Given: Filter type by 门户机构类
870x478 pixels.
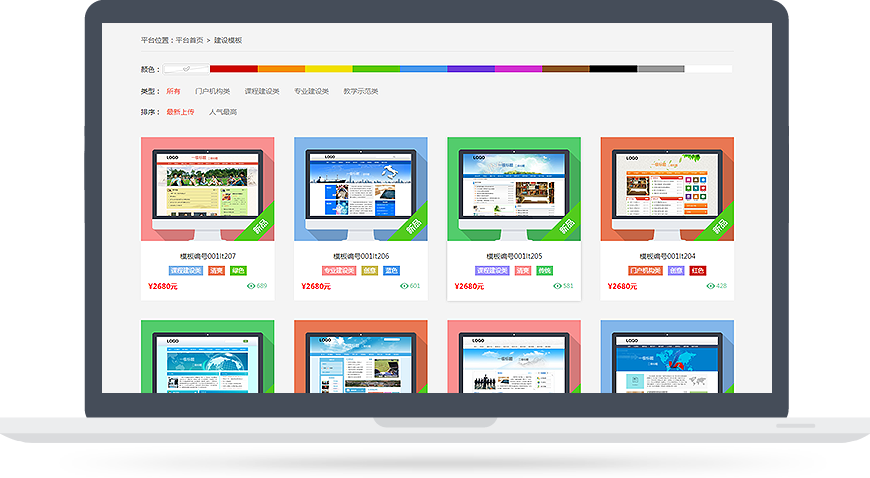Looking at the screenshot, I should pos(212,91).
